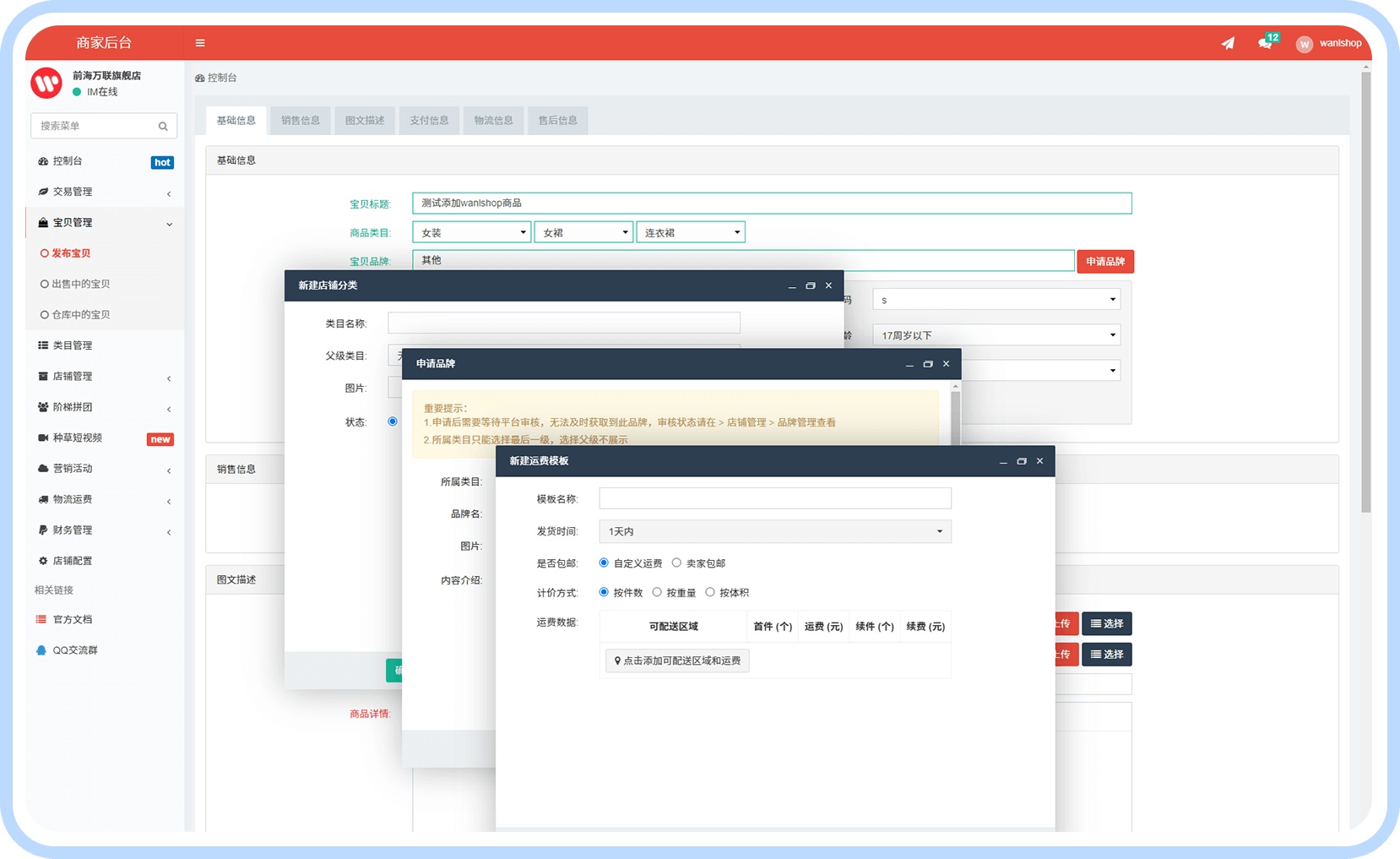Open chat messages icon with badge 12

(1265, 43)
